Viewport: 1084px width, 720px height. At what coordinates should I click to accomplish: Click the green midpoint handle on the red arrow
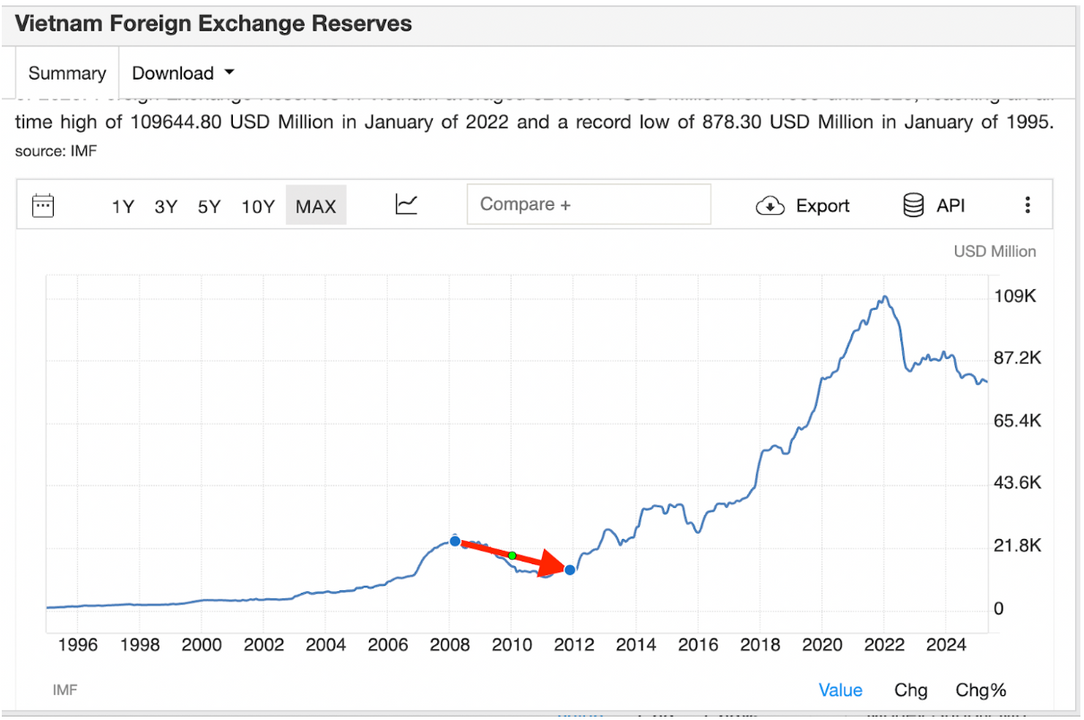pyautogui.click(x=512, y=555)
